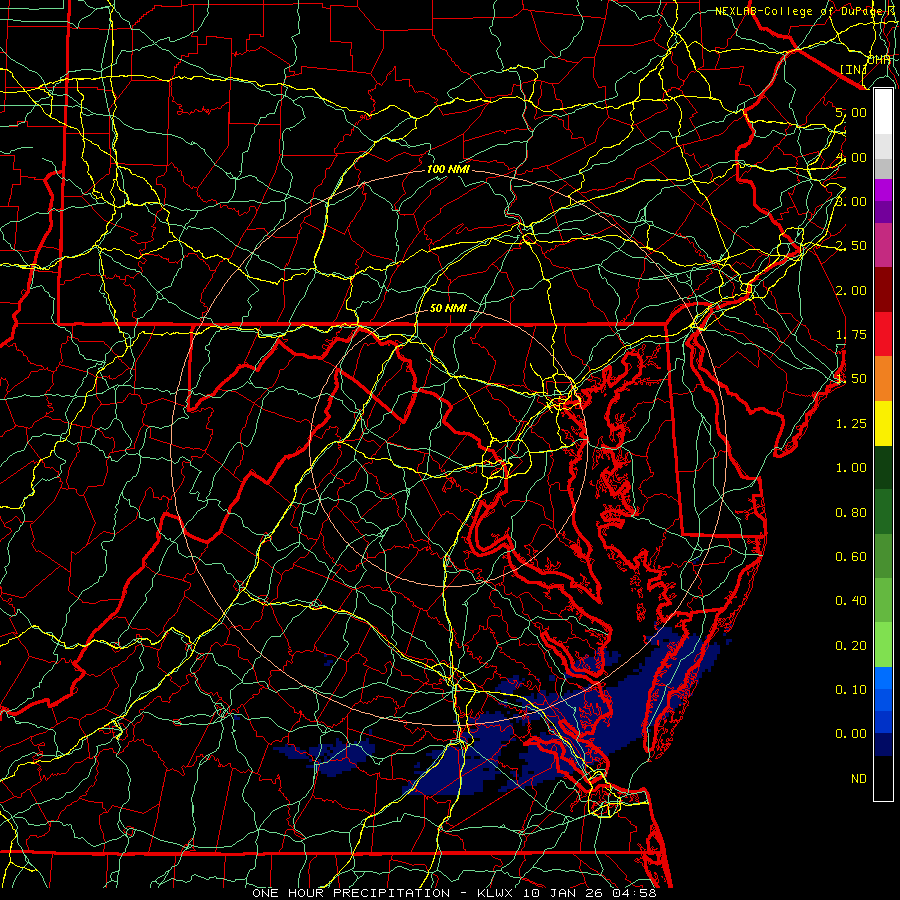Viewport: 900px width, 900px height.
Task: Click the ND no-data legend label
Action: point(859,779)
